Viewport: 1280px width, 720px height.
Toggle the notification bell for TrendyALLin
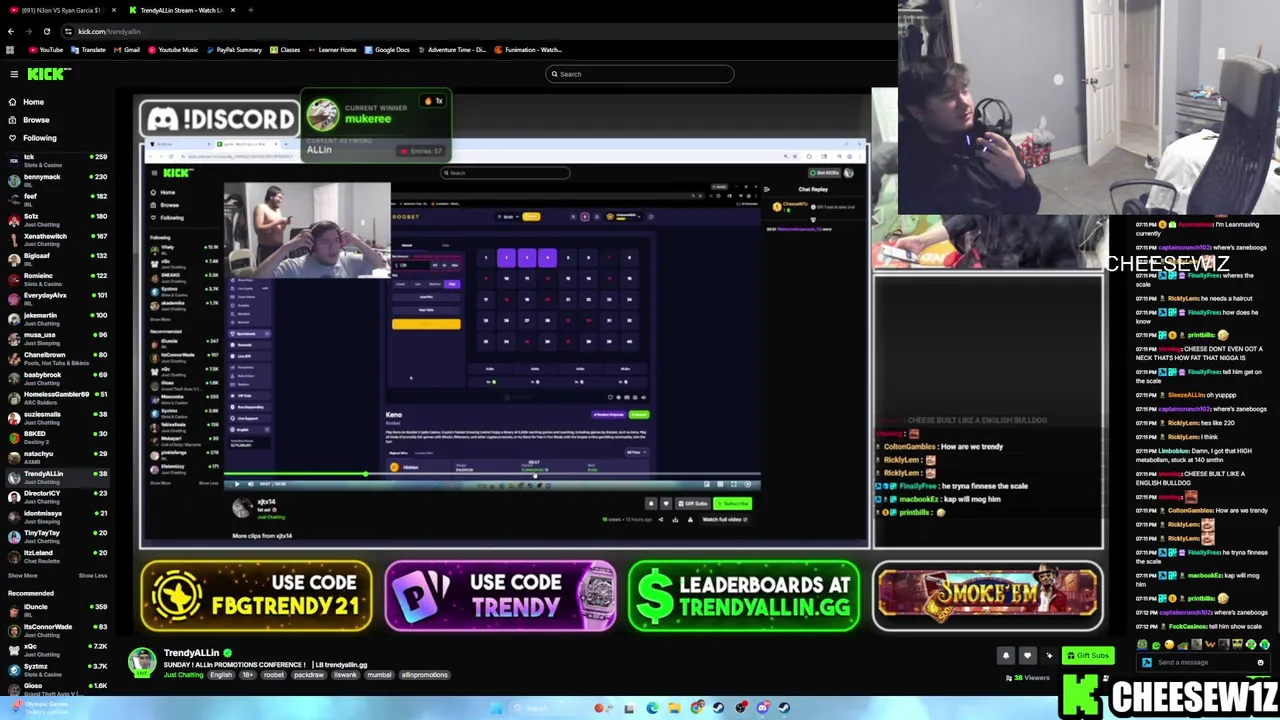pyautogui.click(x=1006, y=656)
